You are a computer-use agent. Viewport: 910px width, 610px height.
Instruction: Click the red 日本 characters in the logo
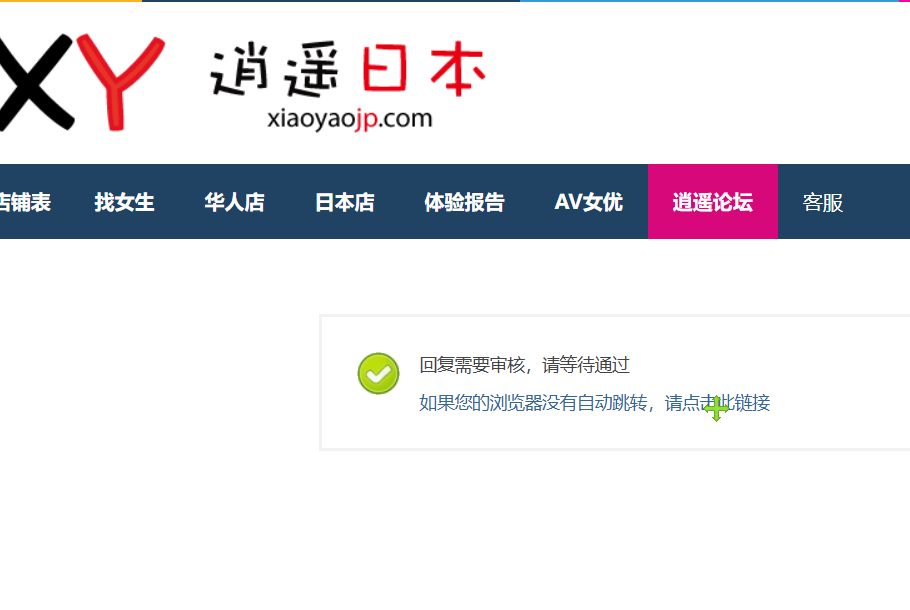click(x=423, y=71)
